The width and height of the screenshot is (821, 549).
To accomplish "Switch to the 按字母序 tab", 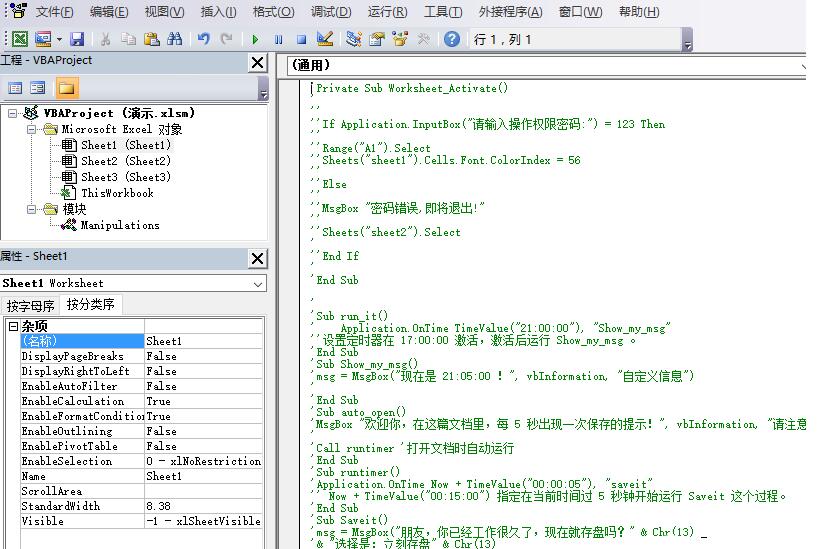I will (30, 305).
